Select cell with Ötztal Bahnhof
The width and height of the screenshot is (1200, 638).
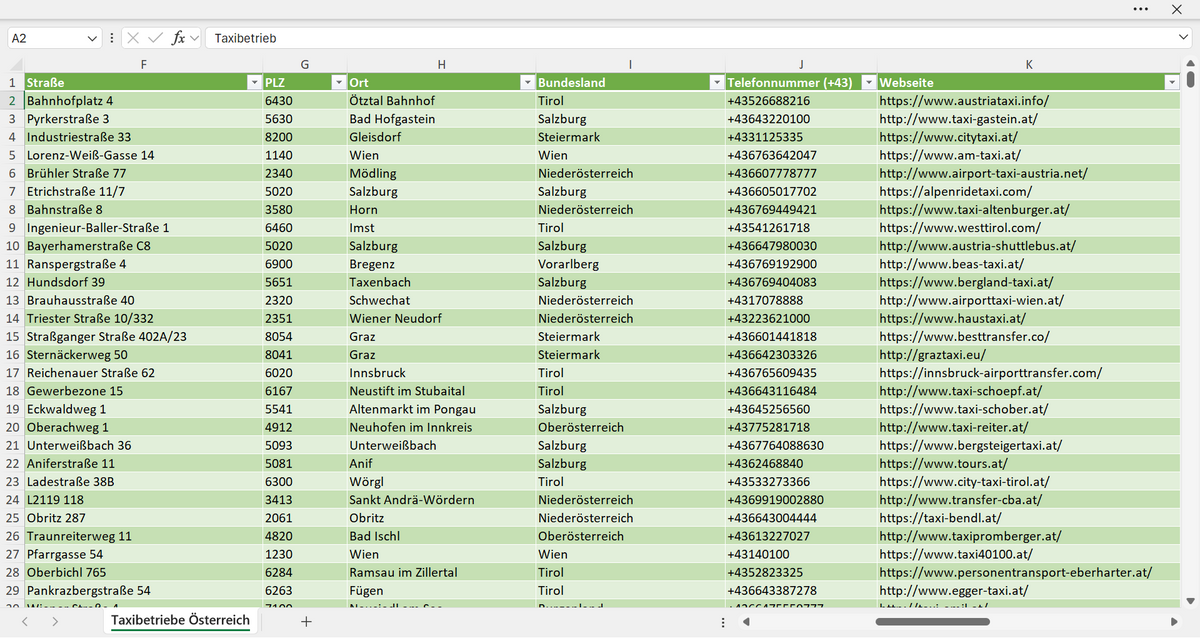coord(441,100)
